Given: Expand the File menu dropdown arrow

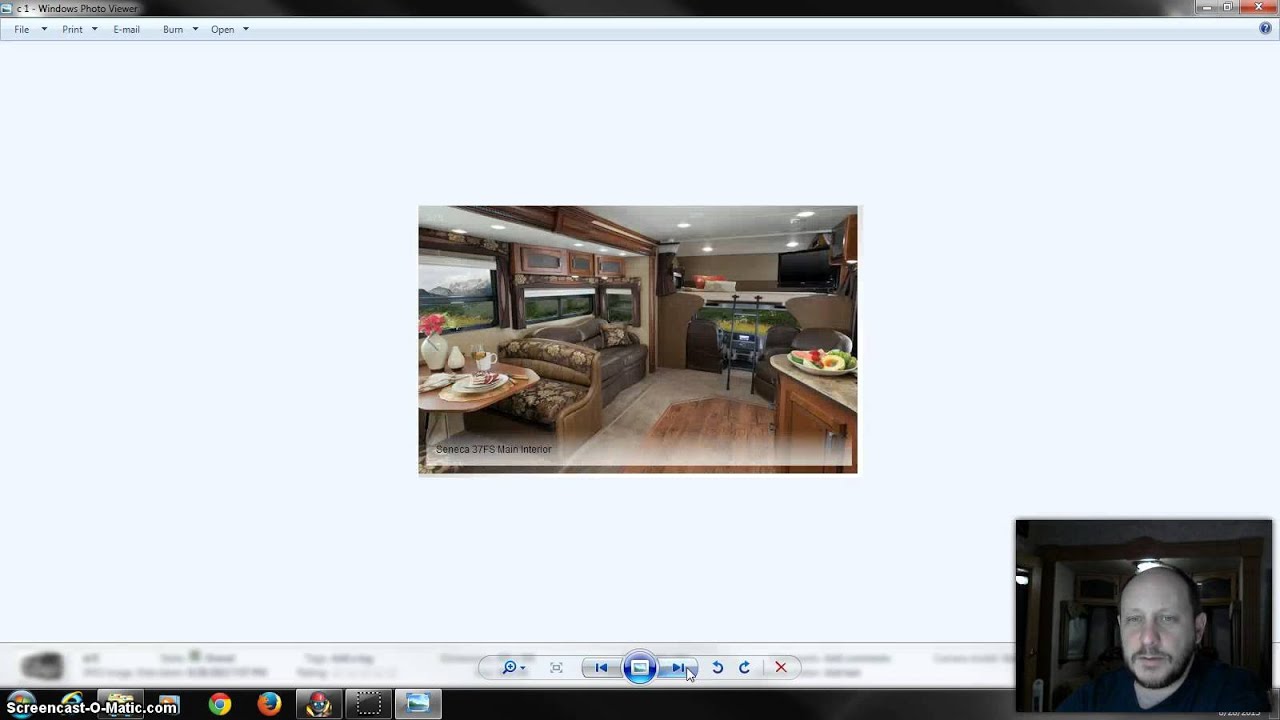Looking at the screenshot, I should pos(44,30).
